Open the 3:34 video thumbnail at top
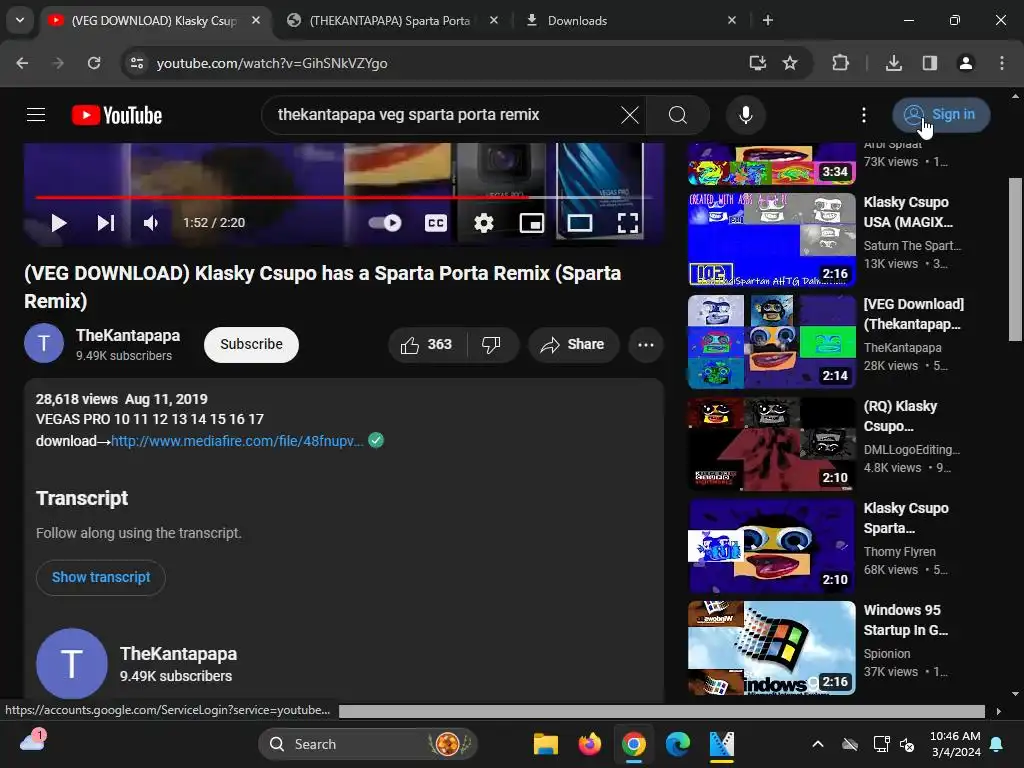Viewport: 1024px width, 768px height. coord(772,164)
